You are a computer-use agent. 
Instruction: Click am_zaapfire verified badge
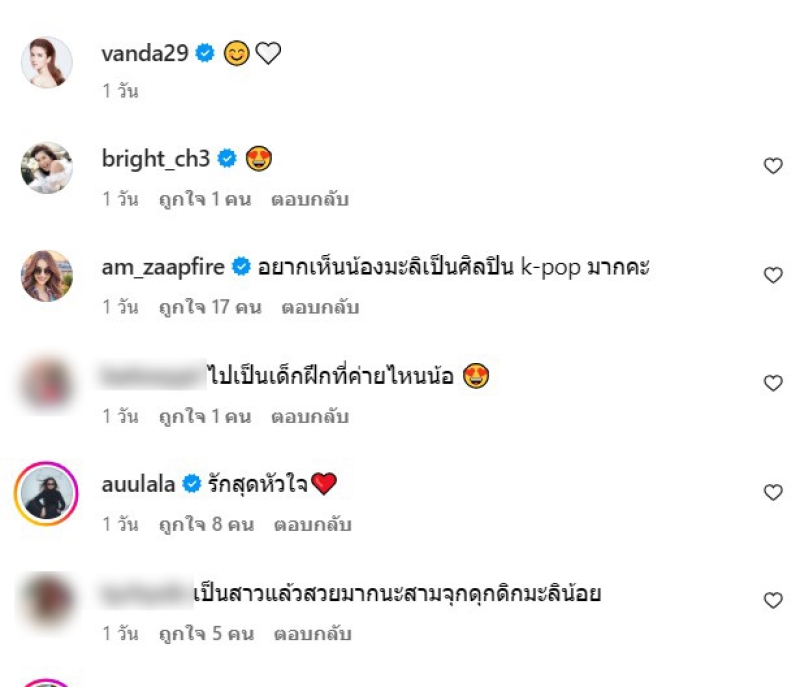[241, 266]
